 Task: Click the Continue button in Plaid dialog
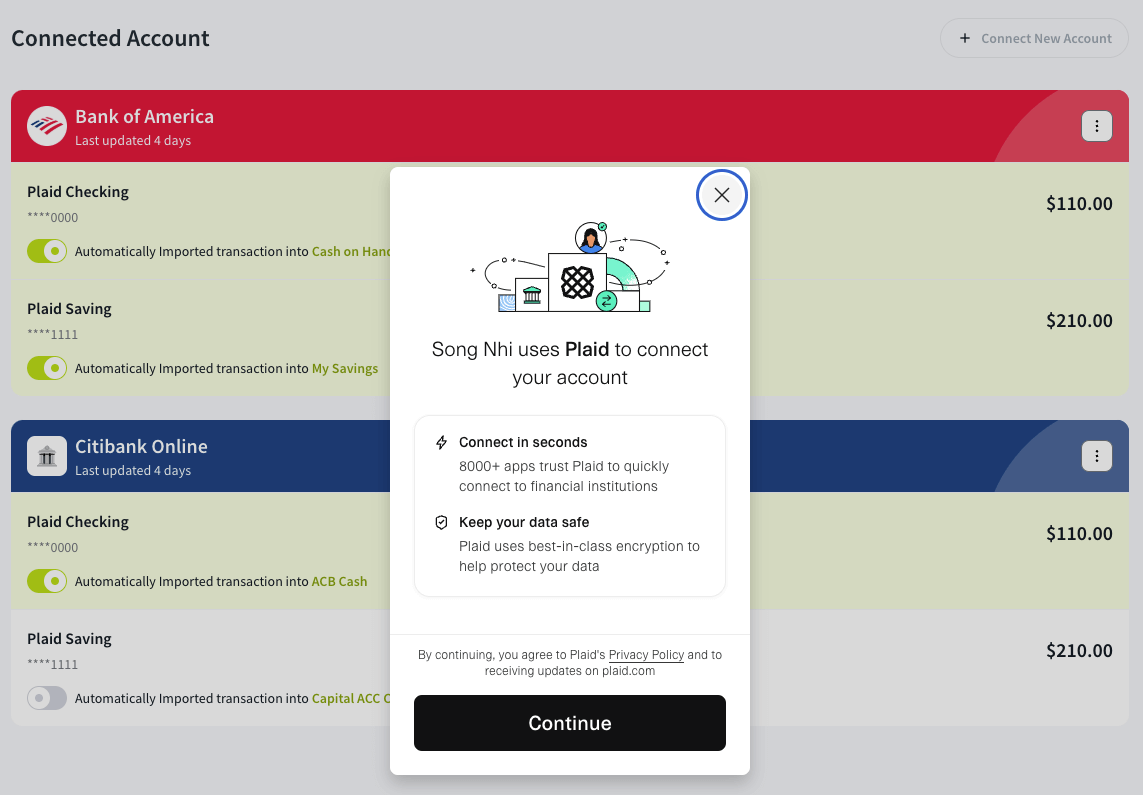(569, 723)
